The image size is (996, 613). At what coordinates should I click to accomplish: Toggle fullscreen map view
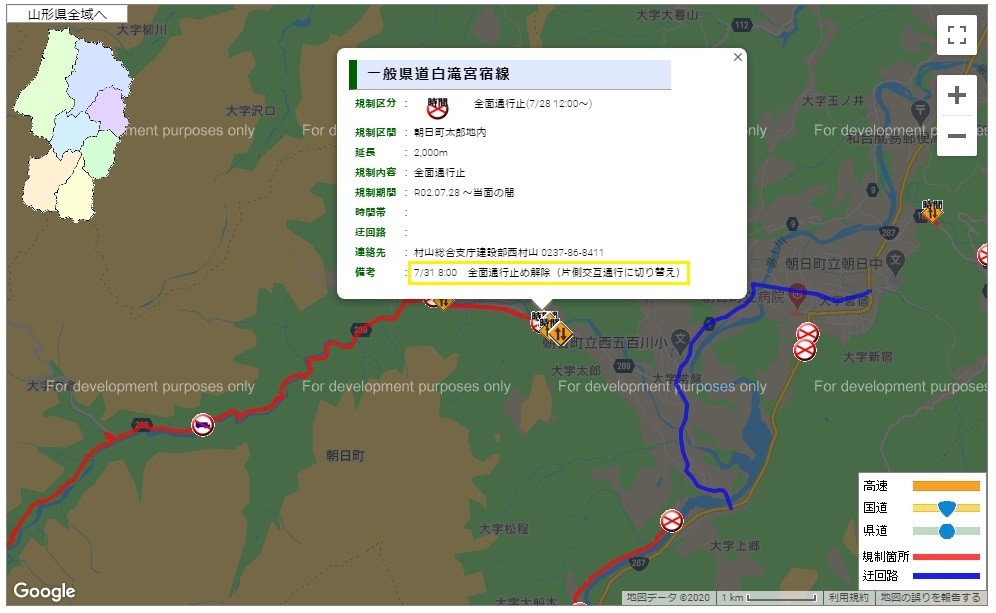957,35
